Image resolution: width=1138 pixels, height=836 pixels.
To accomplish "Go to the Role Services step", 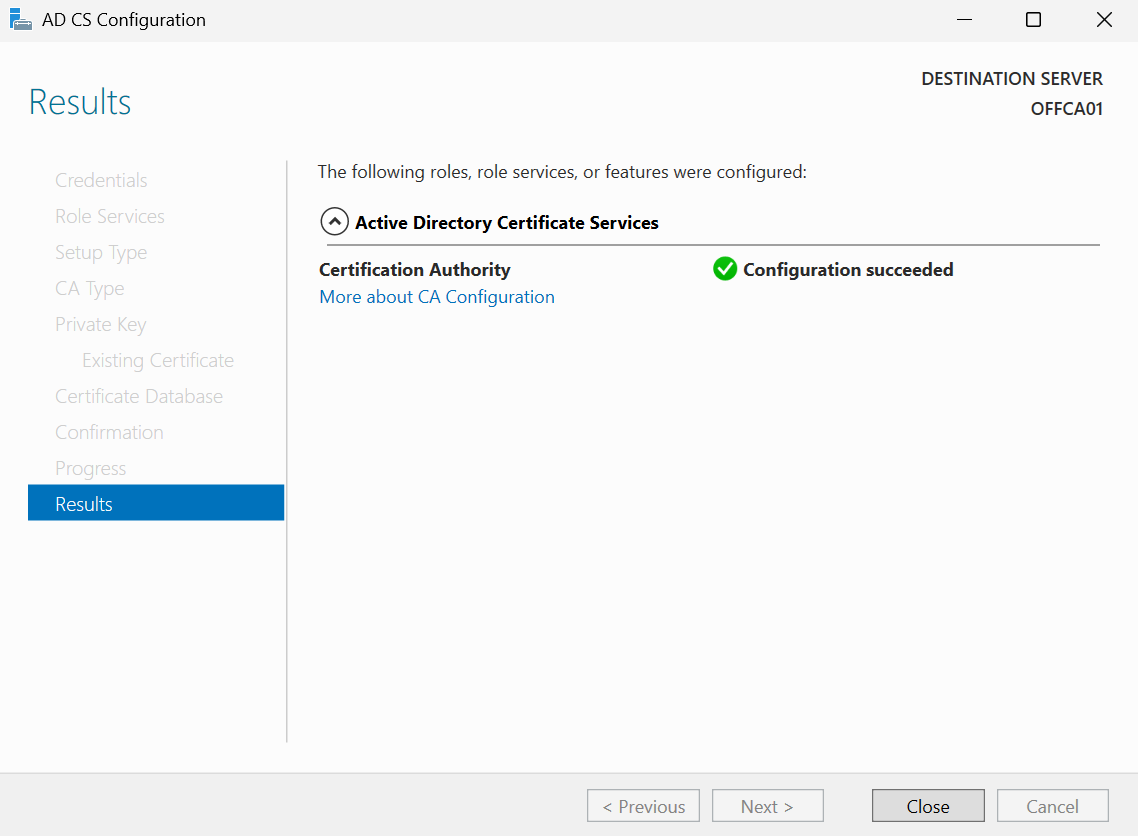I will click(110, 216).
